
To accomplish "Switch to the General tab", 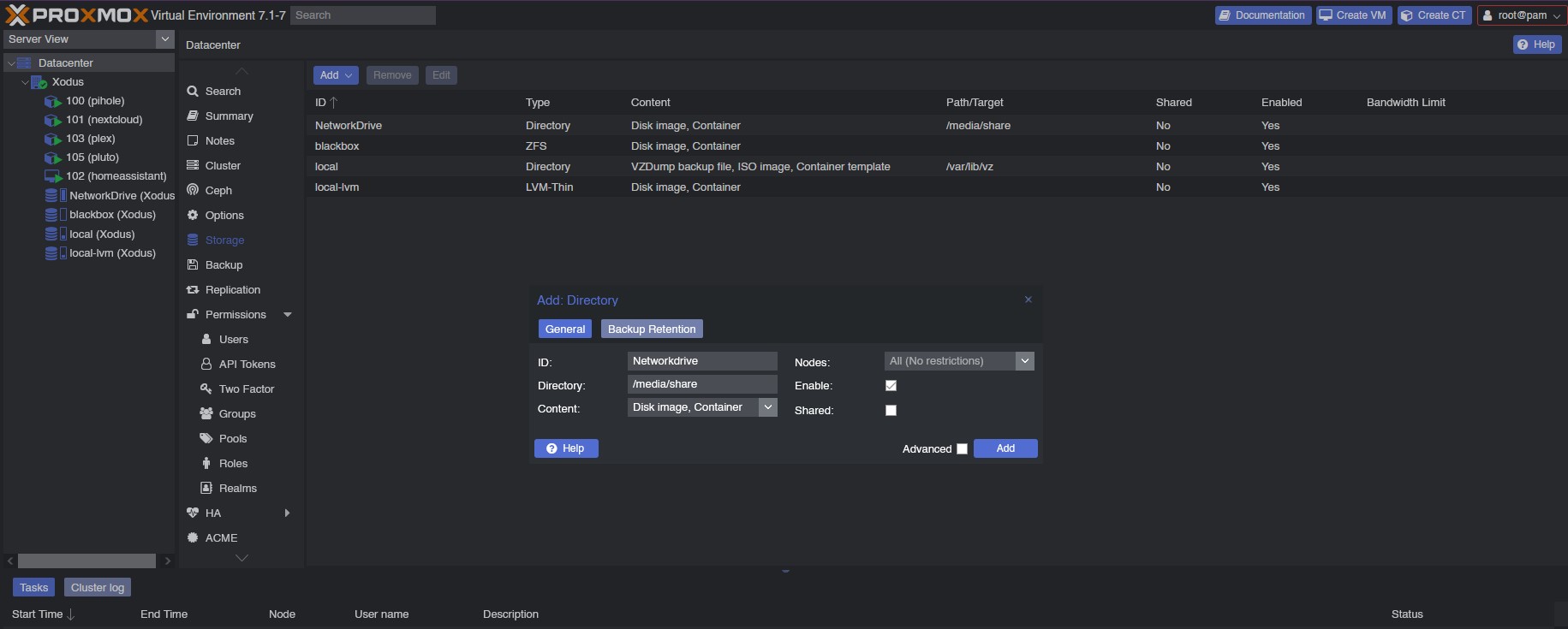I will (x=565, y=329).
